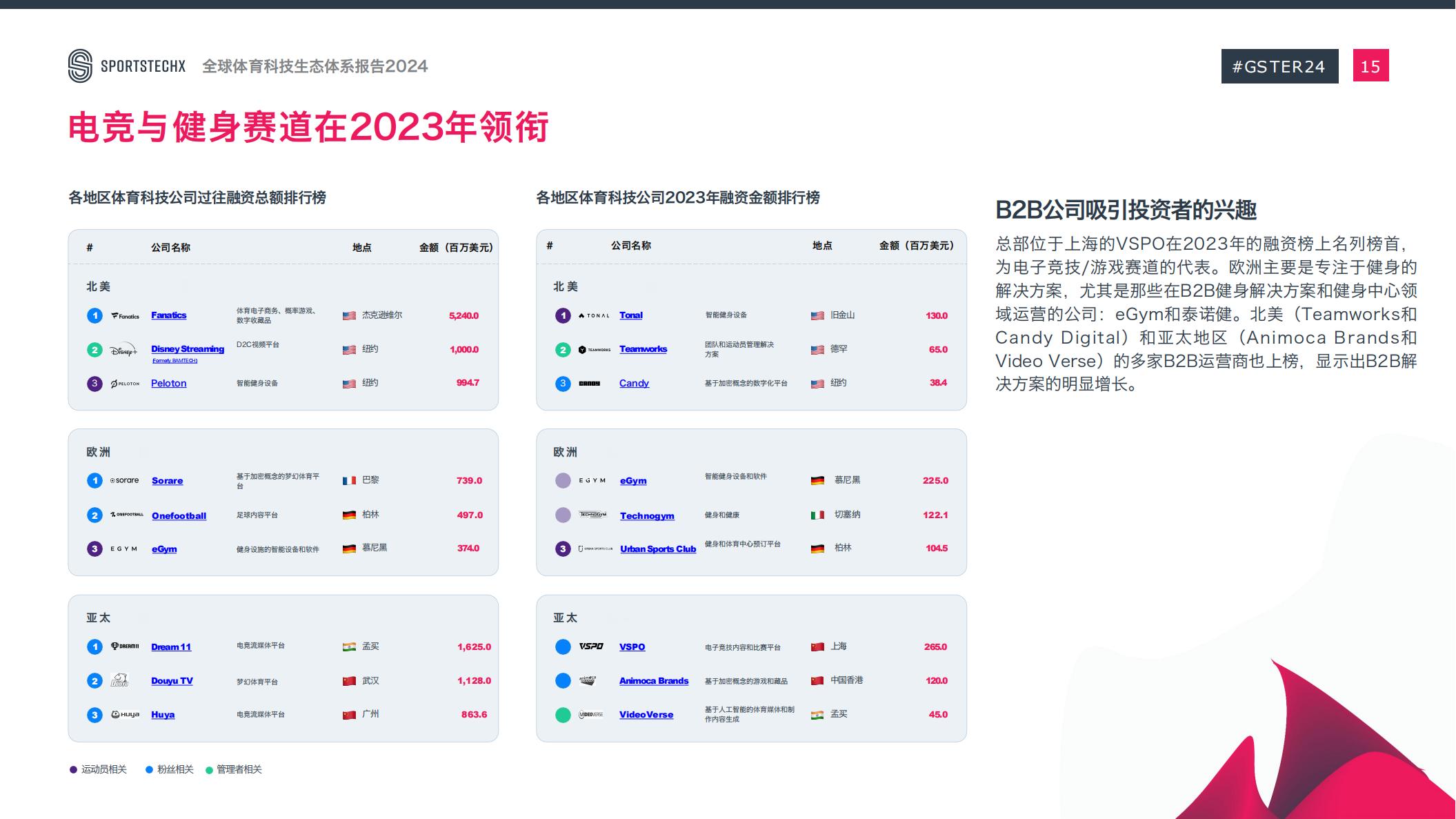Open the VSPO link
This screenshot has width=1456, height=819.
click(x=632, y=647)
